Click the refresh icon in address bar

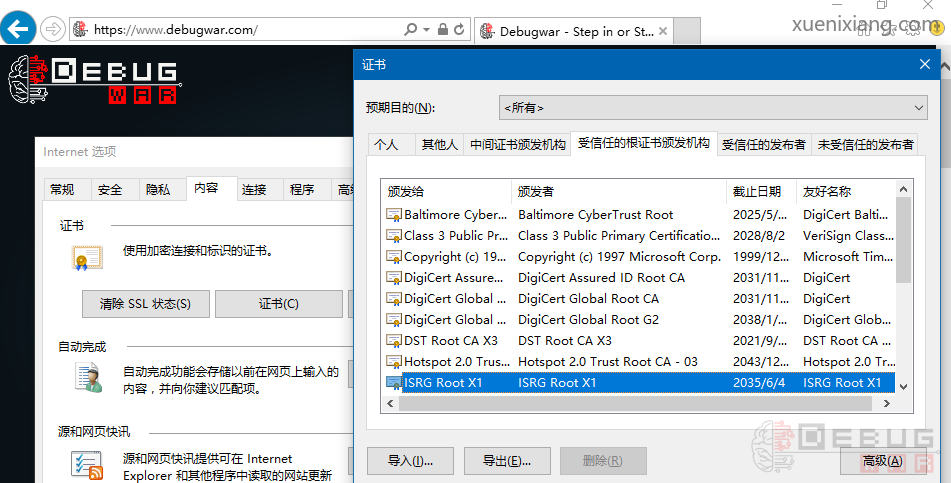(459, 29)
